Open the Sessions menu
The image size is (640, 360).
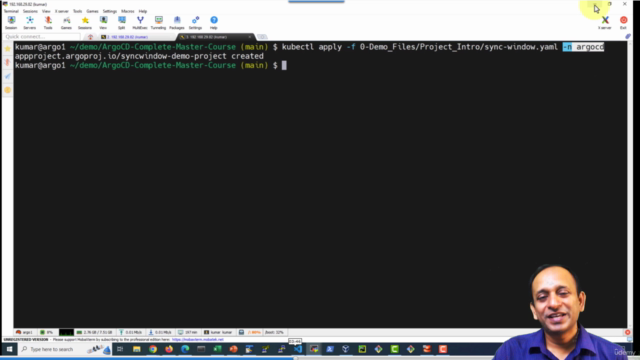tap(30, 11)
